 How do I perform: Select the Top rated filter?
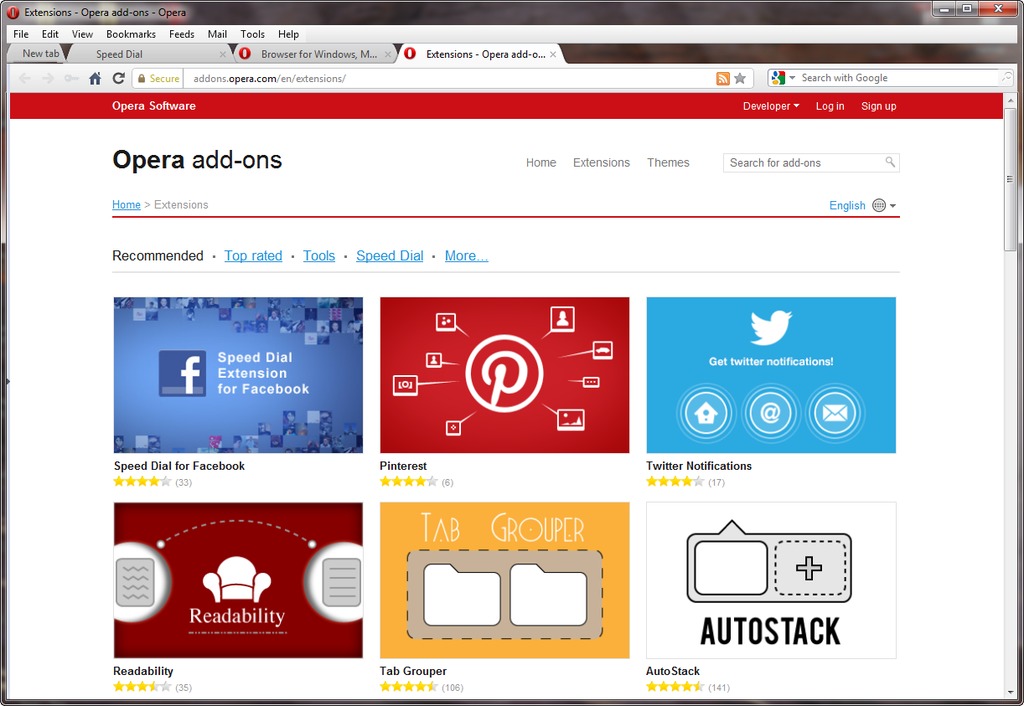253,256
